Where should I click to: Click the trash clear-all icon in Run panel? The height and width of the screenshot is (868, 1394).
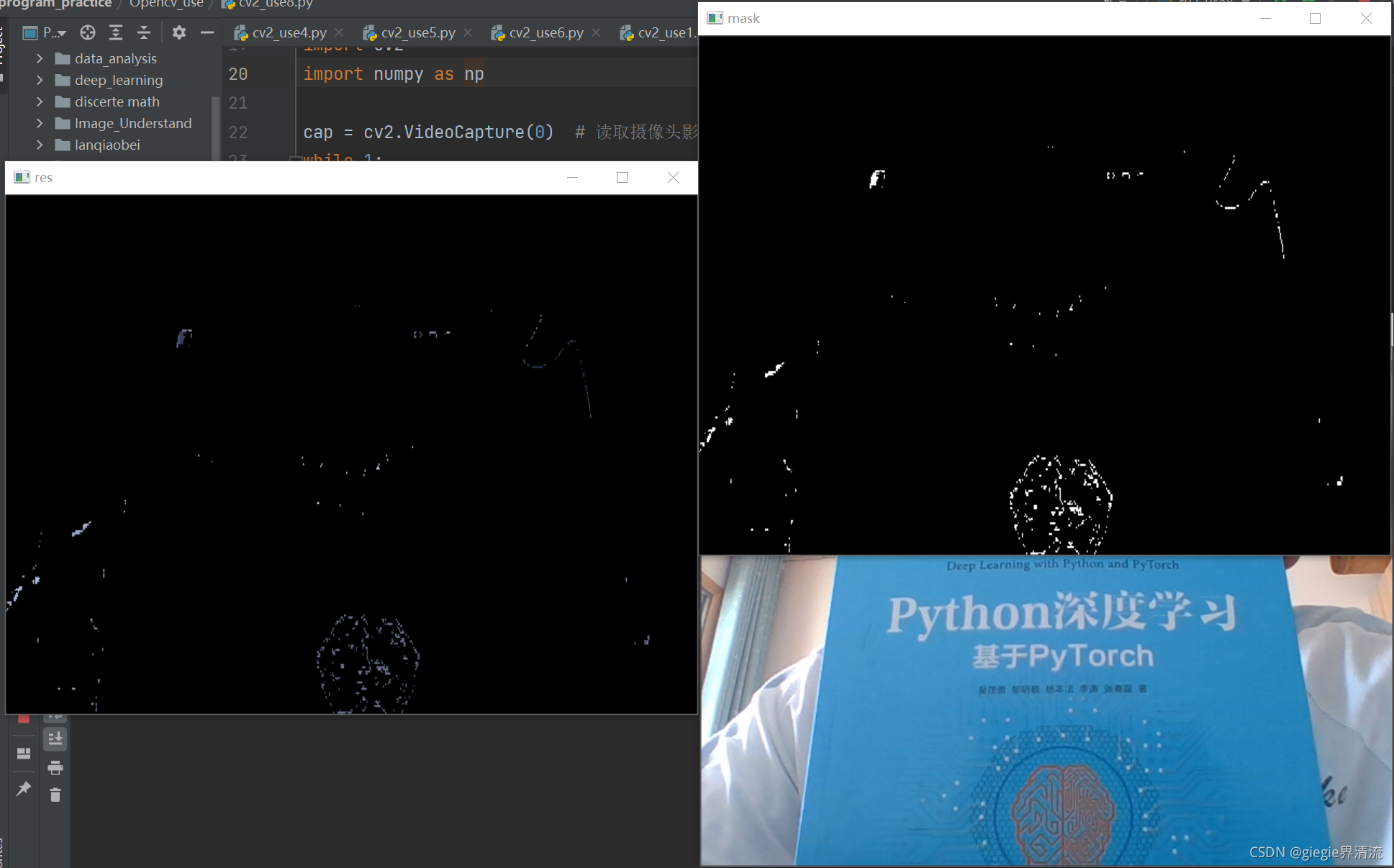(x=55, y=795)
